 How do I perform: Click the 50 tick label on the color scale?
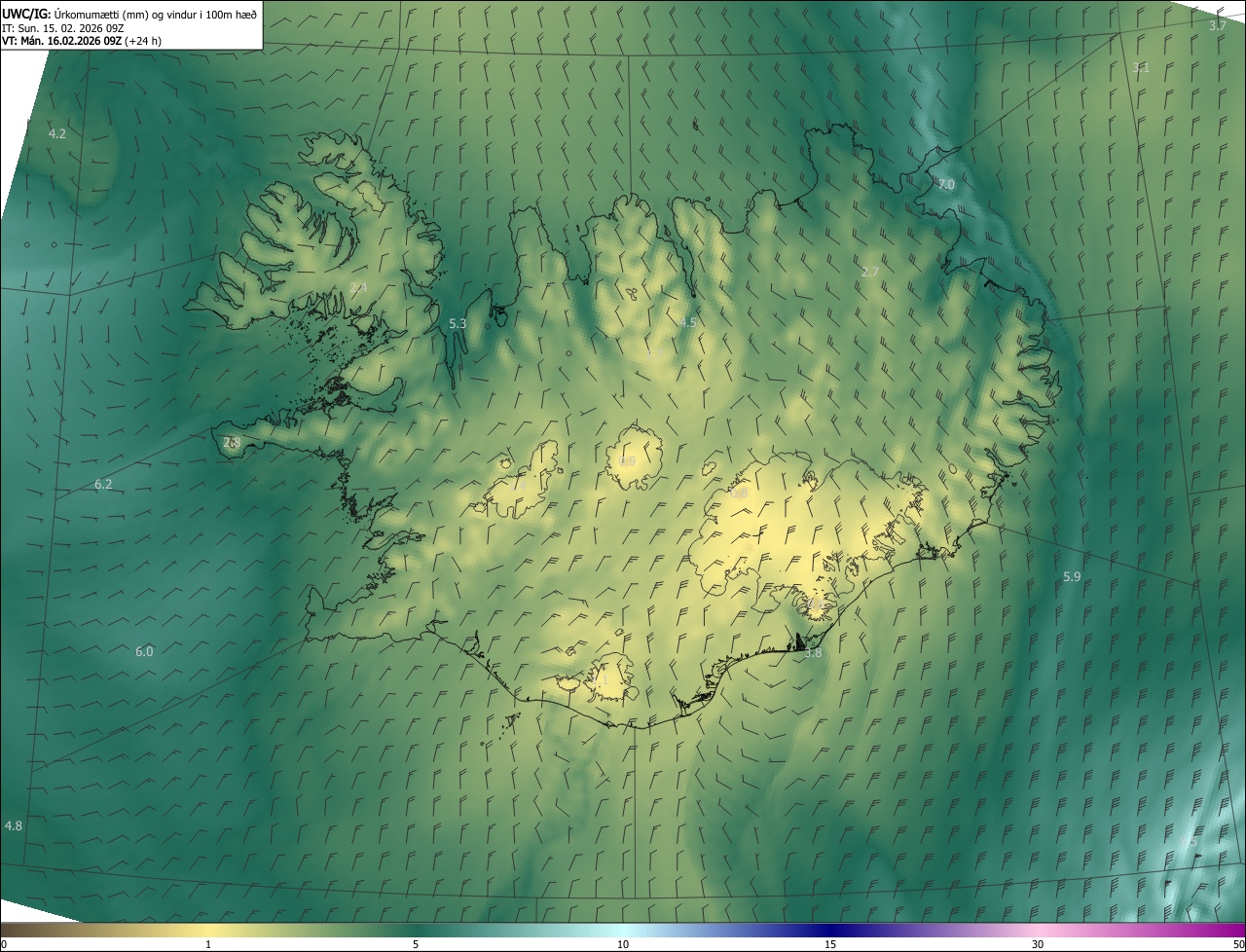pyautogui.click(x=1238, y=945)
